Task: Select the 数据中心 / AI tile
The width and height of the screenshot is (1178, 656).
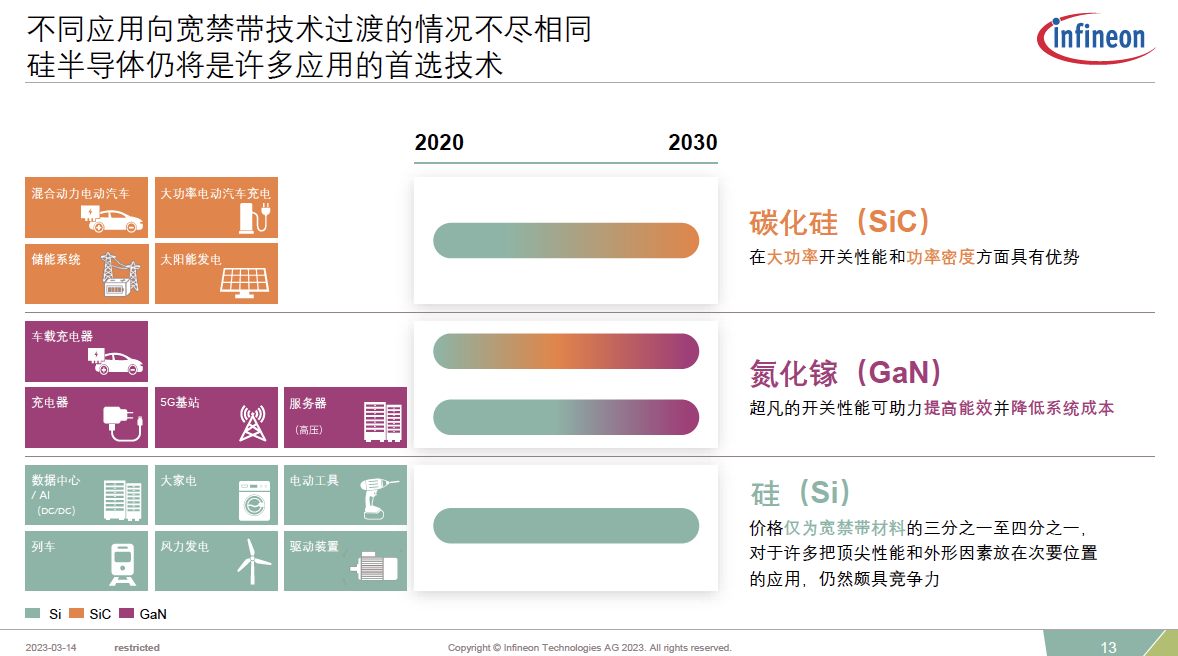Action: coord(86,494)
